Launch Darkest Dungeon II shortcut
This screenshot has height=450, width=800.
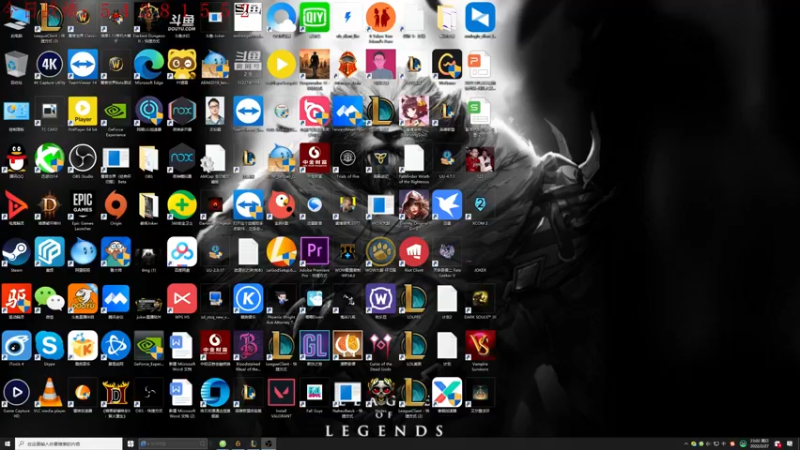148,17
